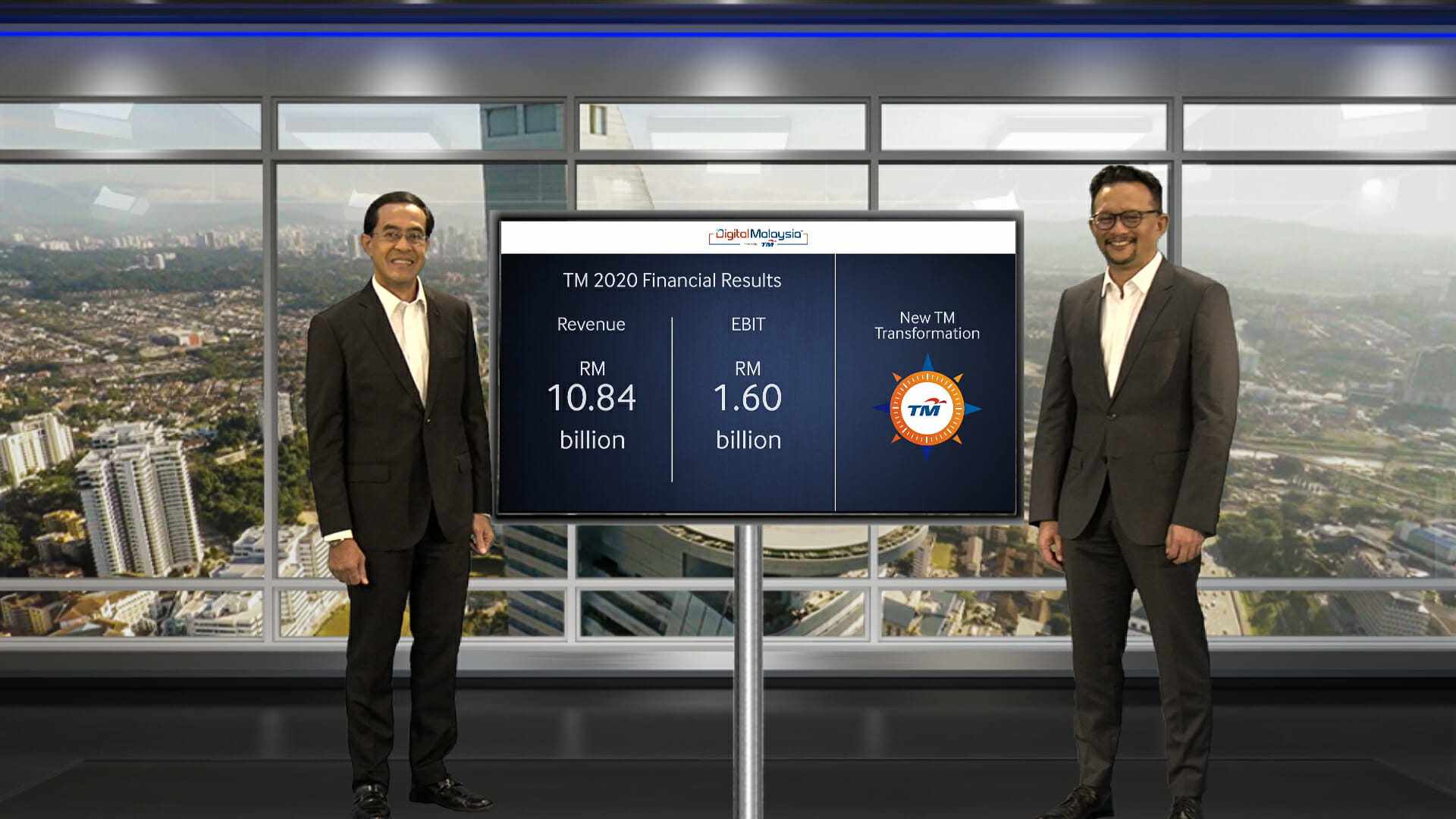Screen dimensions: 1456x819
Task: Click the 'Revenue' label
Action: pos(591,325)
